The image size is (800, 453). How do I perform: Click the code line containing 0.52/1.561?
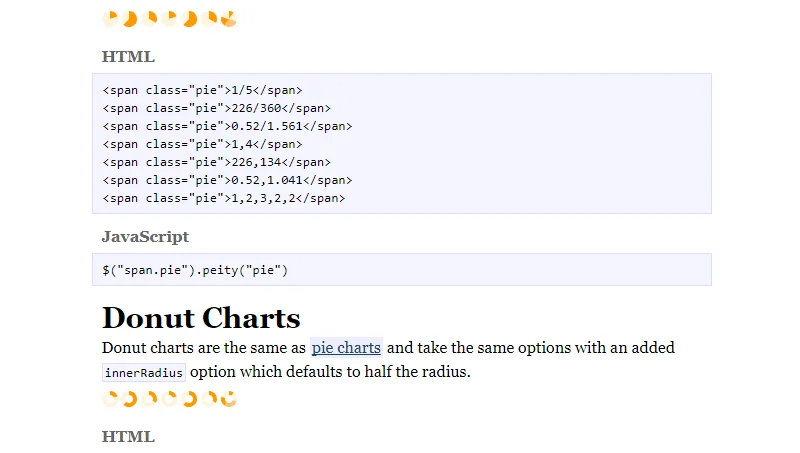[227, 126]
